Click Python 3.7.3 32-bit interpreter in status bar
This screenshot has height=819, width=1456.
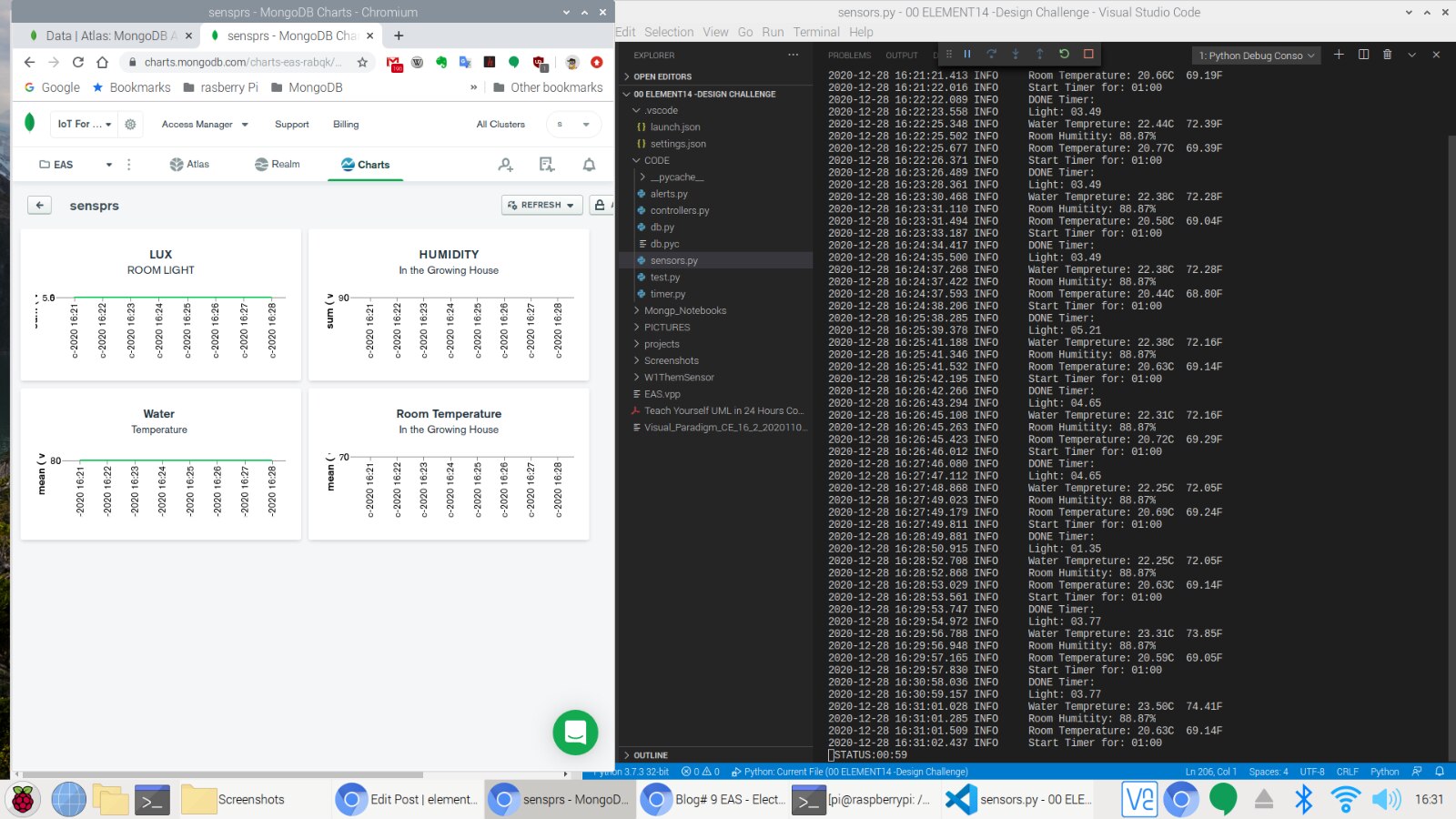point(632,772)
